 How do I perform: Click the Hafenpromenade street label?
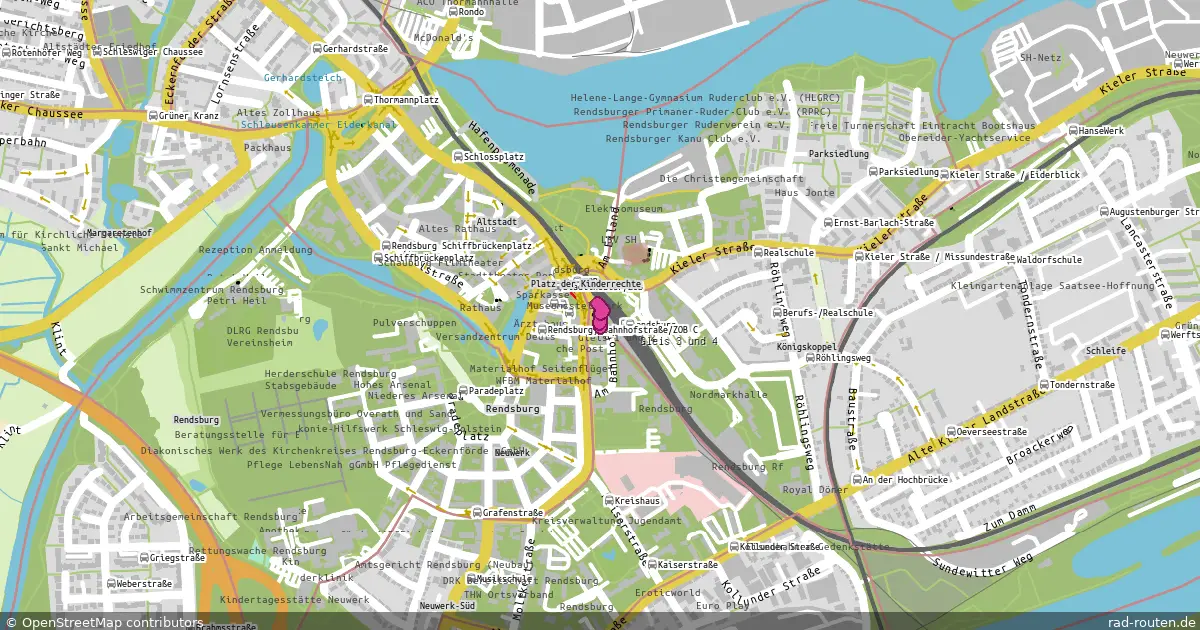point(501,158)
